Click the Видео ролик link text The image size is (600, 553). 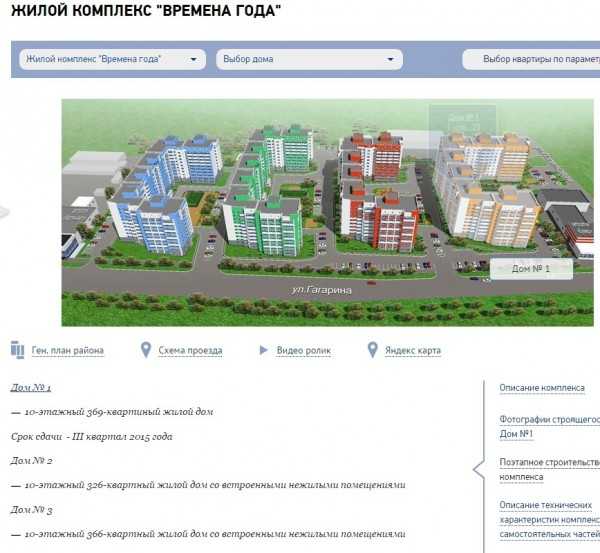[x=303, y=351]
